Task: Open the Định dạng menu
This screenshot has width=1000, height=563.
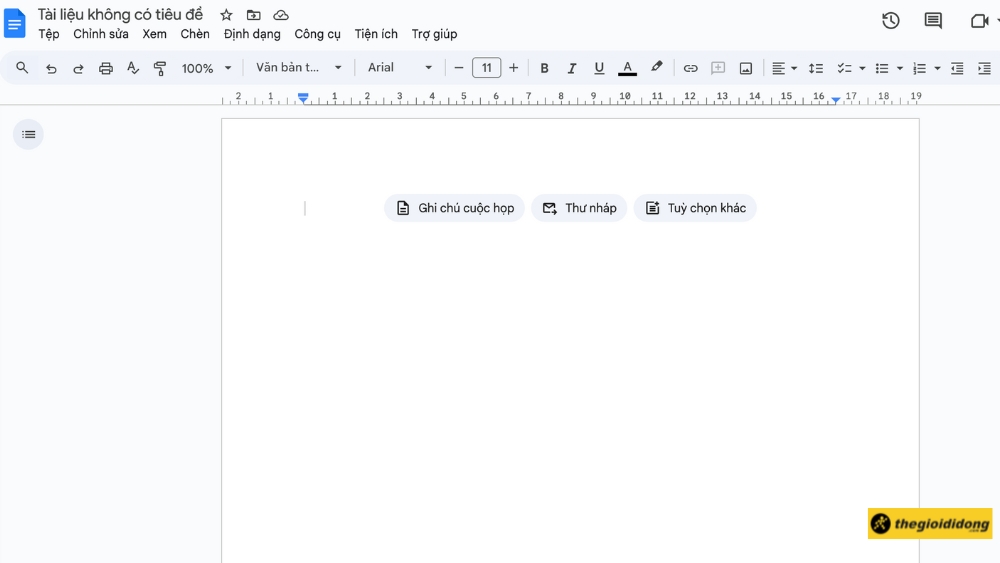Action: coord(252,34)
